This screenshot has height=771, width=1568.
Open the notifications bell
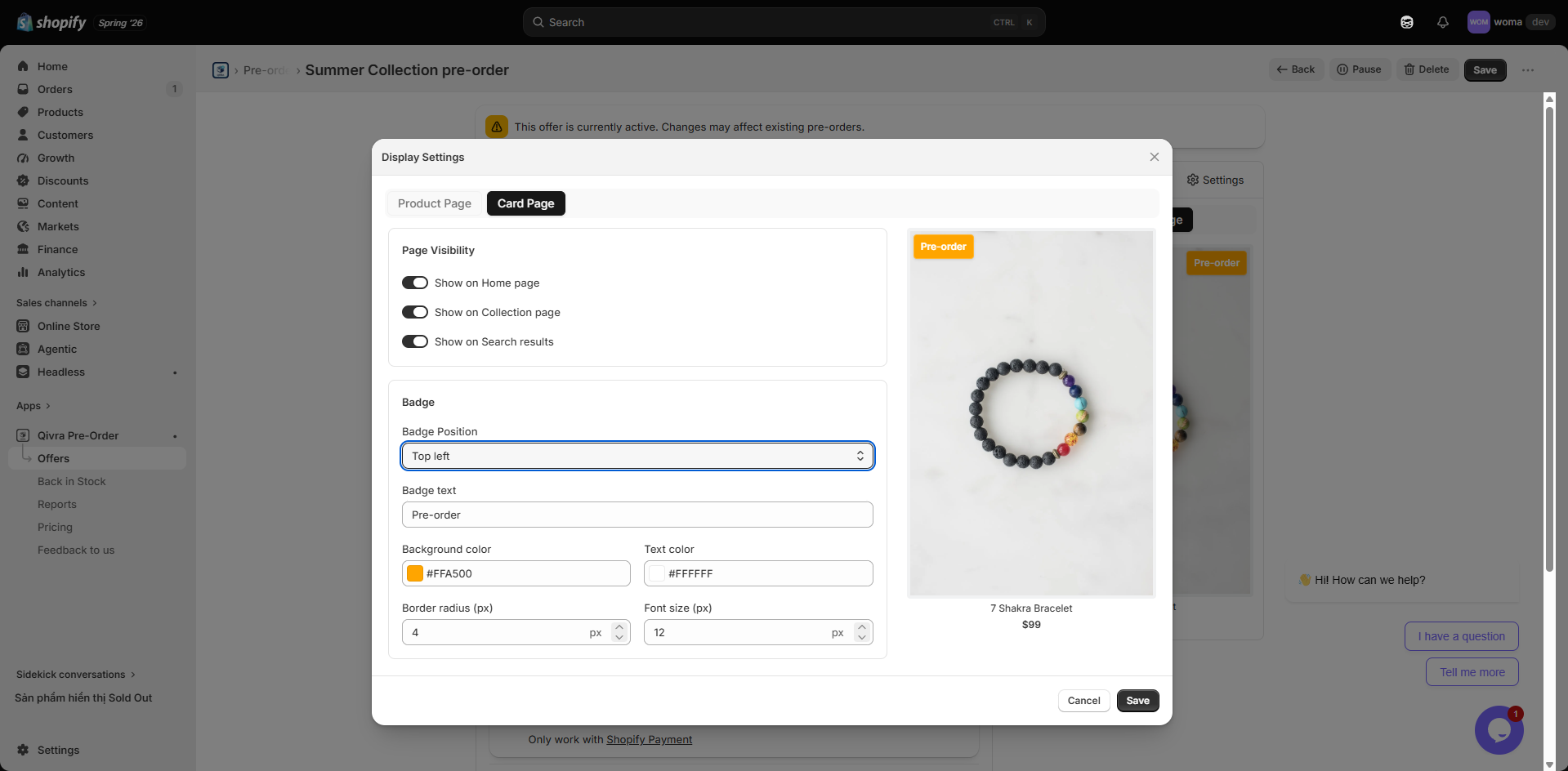tap(1443, 22)
